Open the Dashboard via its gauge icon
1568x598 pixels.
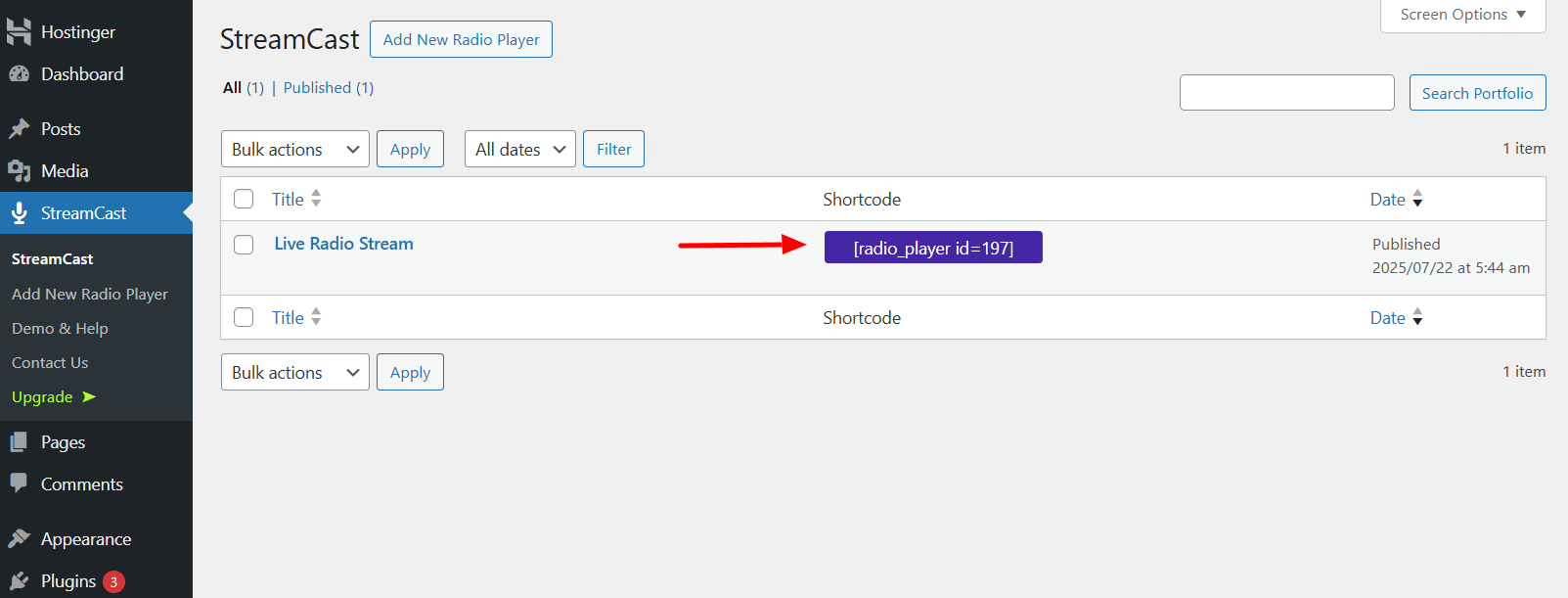(x=22, y=73)
